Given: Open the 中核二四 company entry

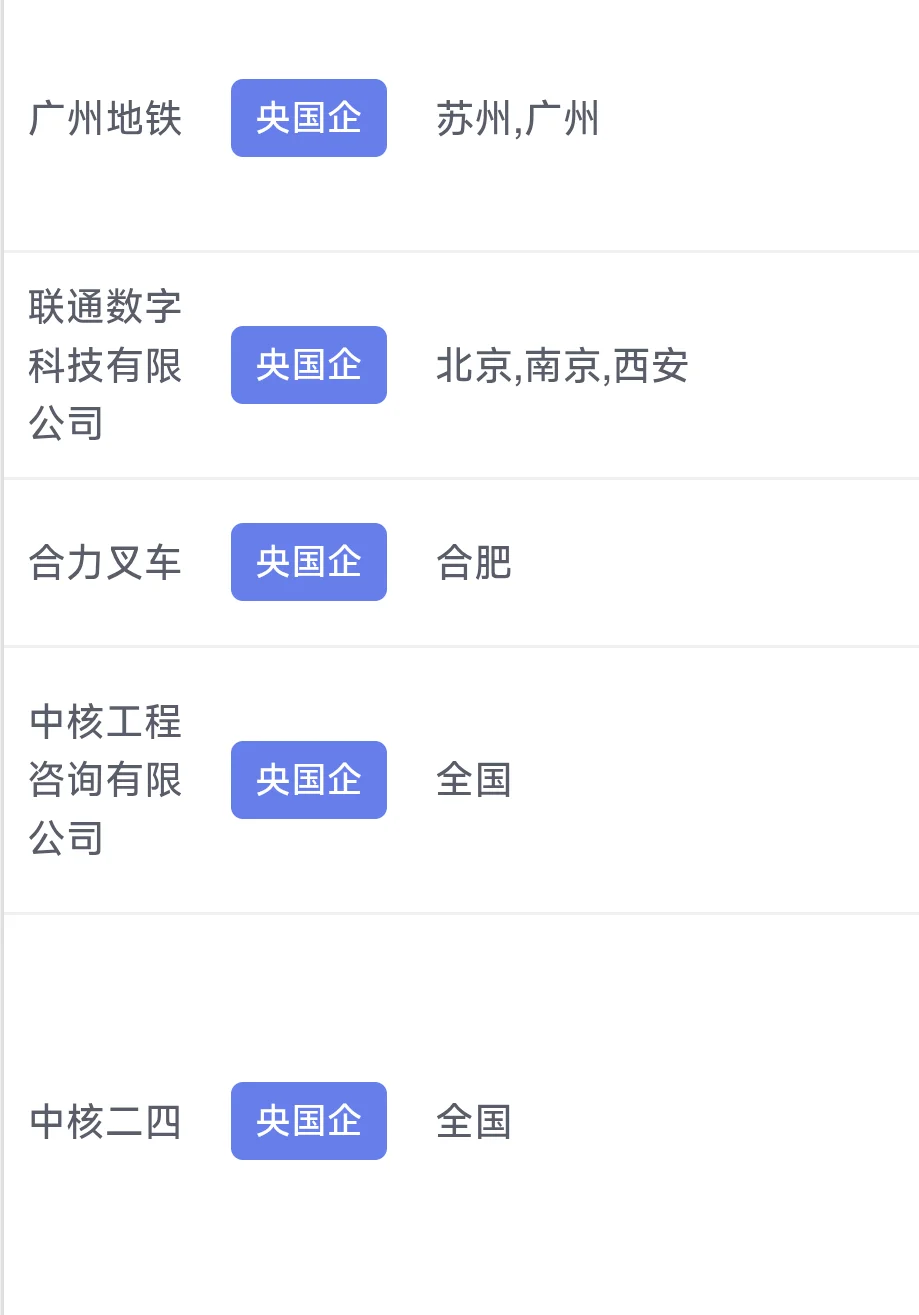Looking at the screenshot, I should [x=105, y=1122].
